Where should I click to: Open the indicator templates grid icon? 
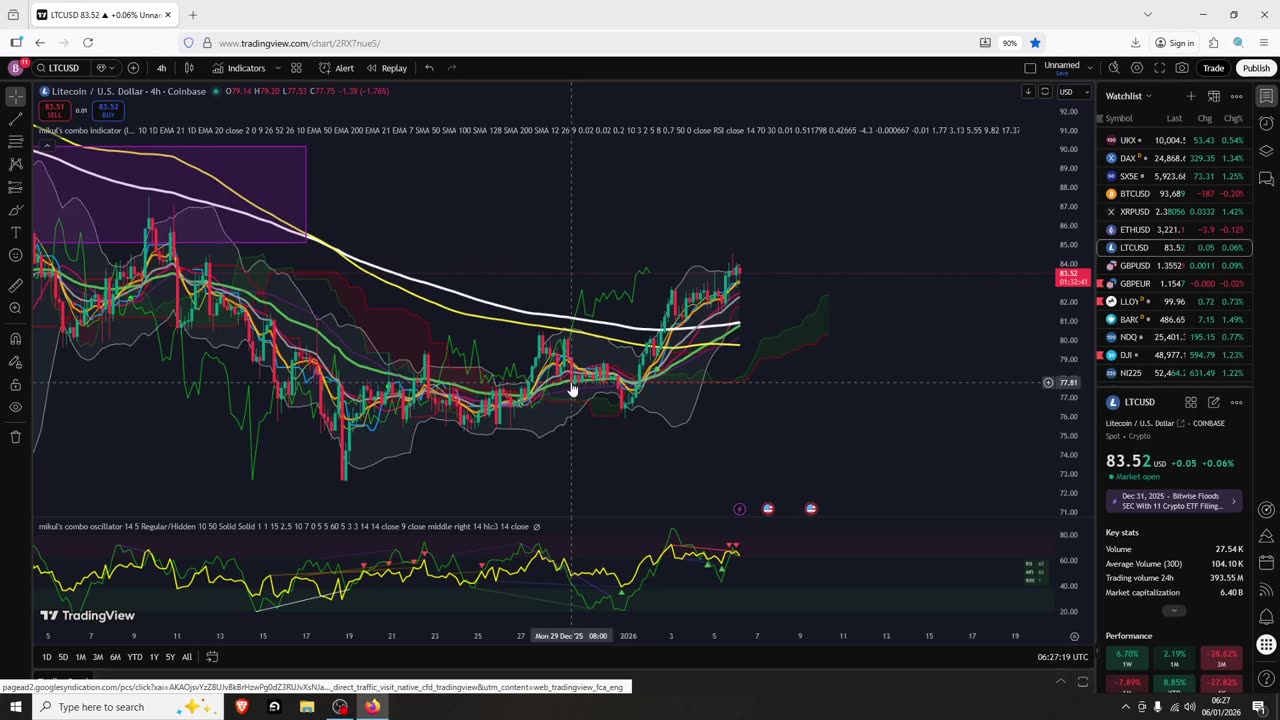point(296,68)
